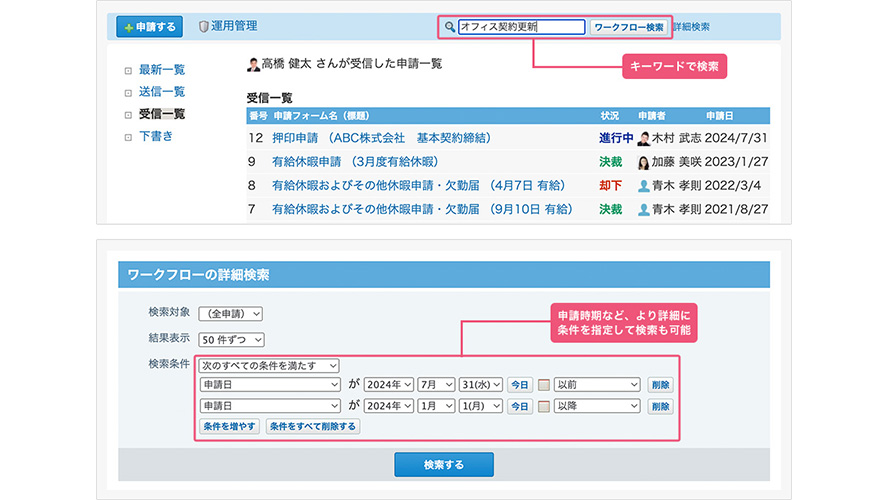Open the 7月 month dropdown
Viewport: 888px width, 500px height.
click(436, 384)
